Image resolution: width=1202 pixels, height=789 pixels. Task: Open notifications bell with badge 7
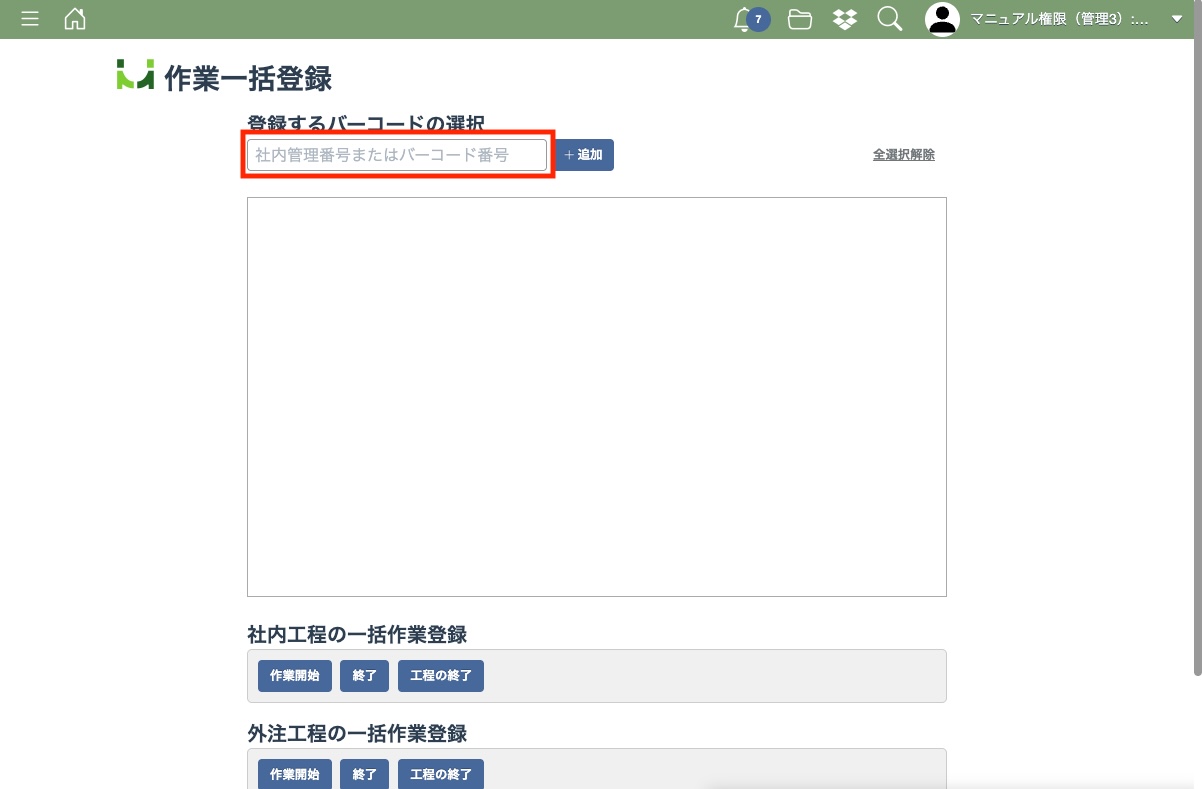(744, 19)
